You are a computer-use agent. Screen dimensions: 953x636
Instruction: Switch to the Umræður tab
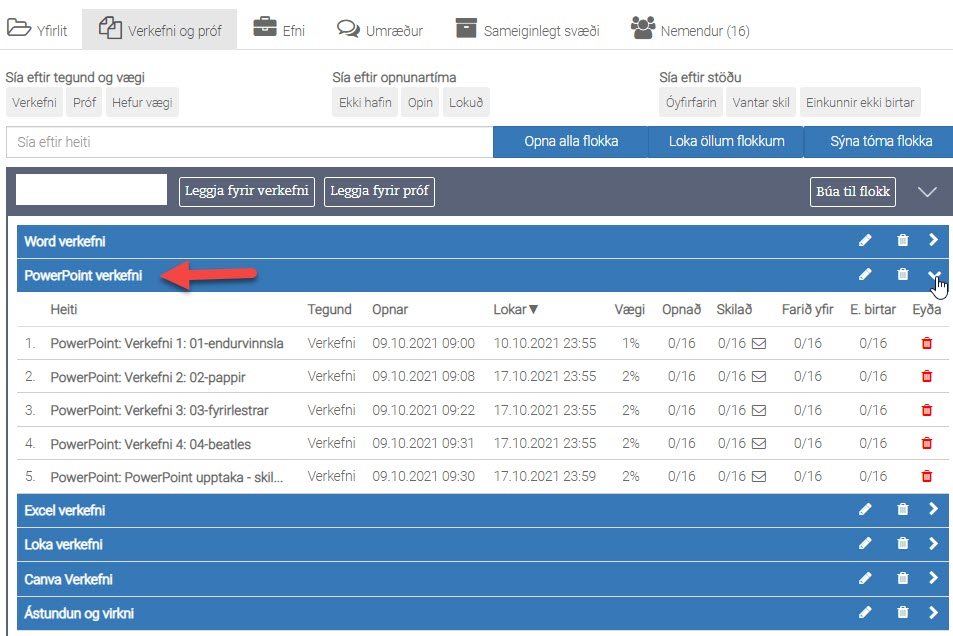tap(380, 30)
